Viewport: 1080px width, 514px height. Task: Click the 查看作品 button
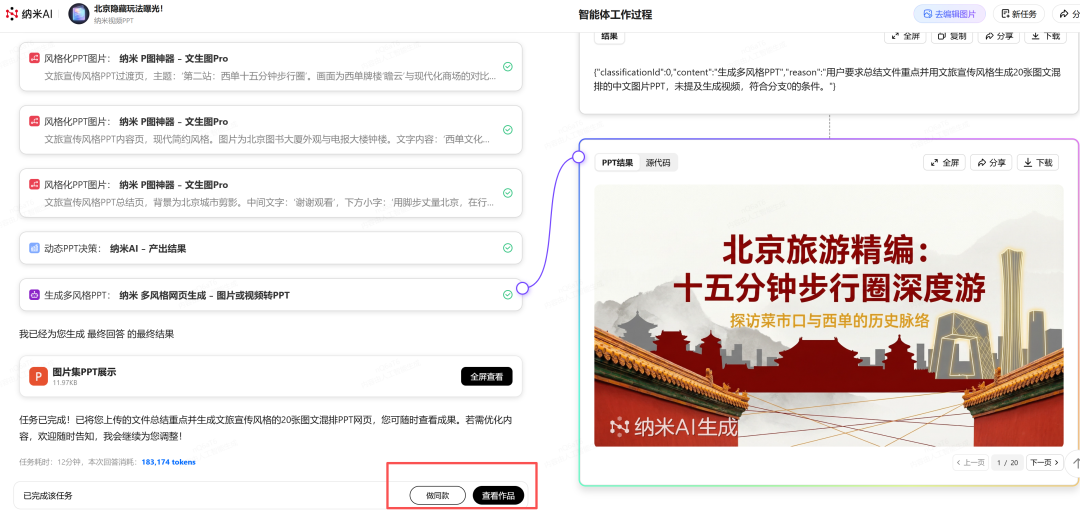pyautogui.click(x=498, y=495)
